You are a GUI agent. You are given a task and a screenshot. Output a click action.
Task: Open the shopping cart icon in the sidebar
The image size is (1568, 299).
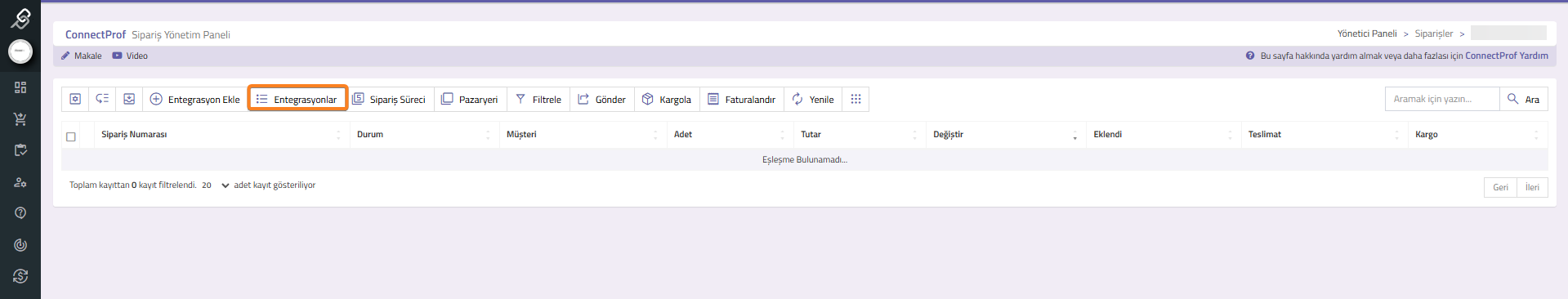(x=20, y=119)
